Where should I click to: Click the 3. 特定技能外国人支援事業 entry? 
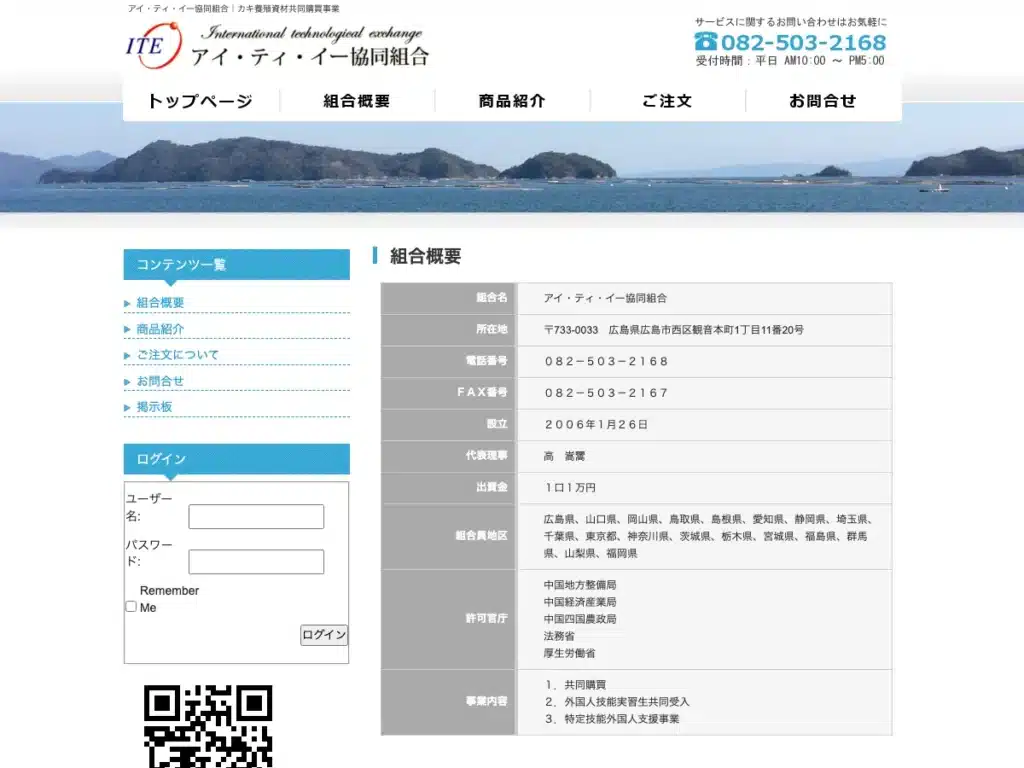pyautogui.click(x=613, y=719)
